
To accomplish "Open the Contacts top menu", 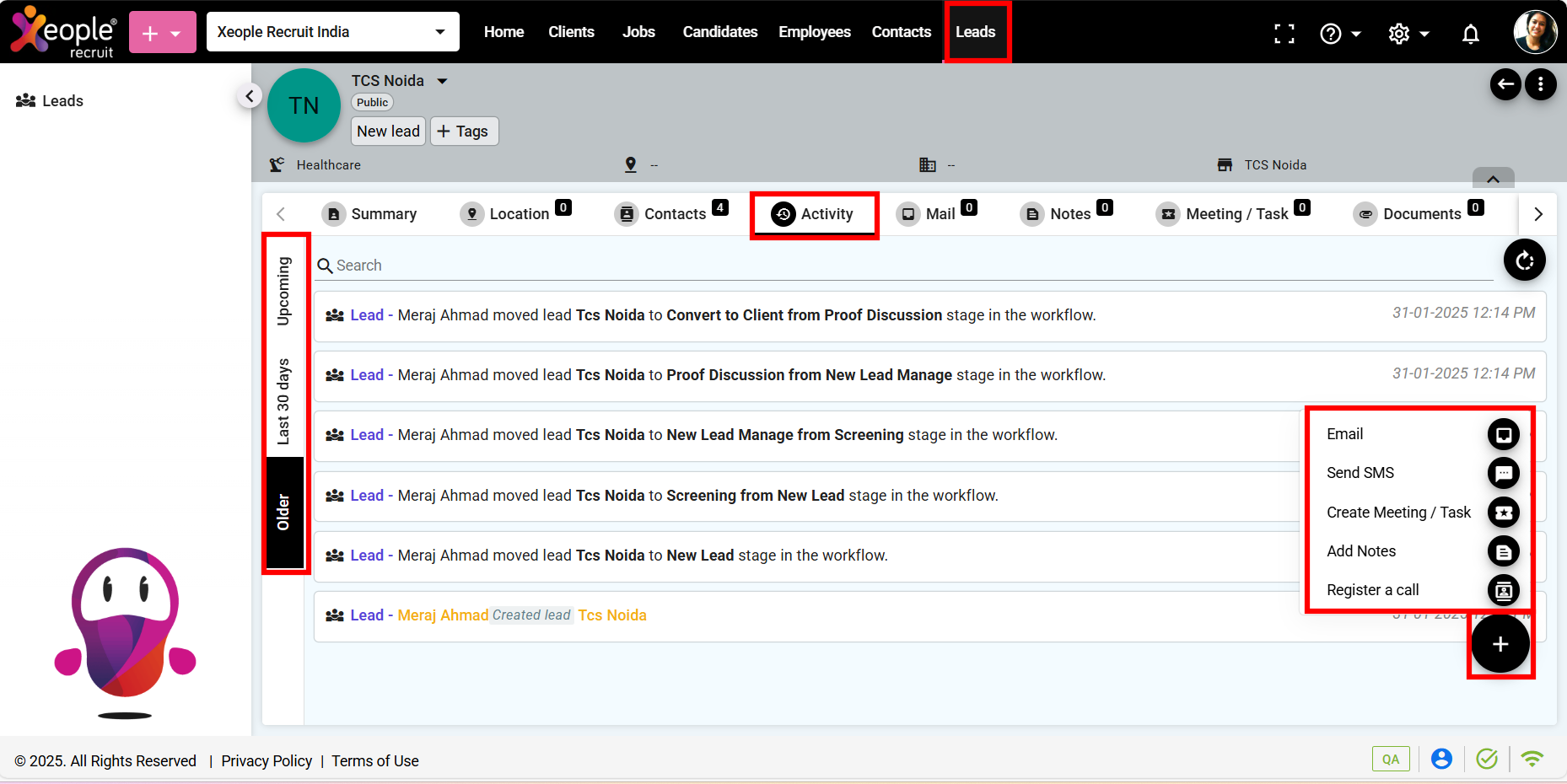I will coord(902,32).
